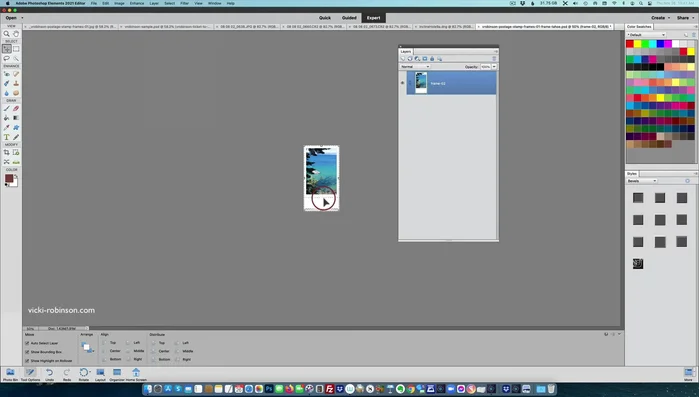Switch to Quick mode
Screen dimensions: 699x397
pyautogui.click(x=325, y=18)
